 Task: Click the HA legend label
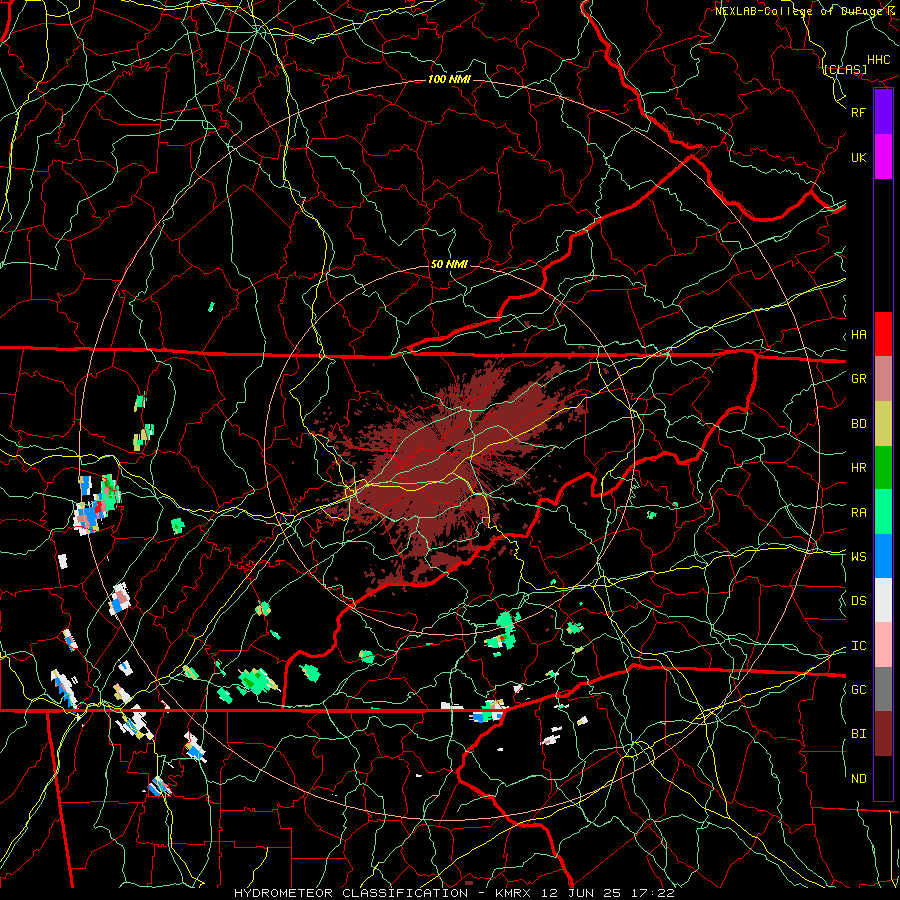859,335
